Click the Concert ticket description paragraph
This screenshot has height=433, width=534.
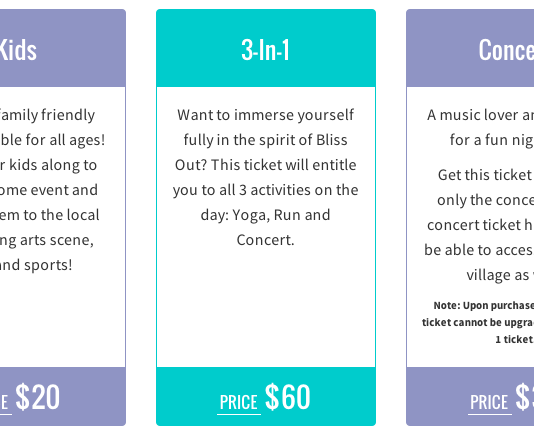click(478, 127)
